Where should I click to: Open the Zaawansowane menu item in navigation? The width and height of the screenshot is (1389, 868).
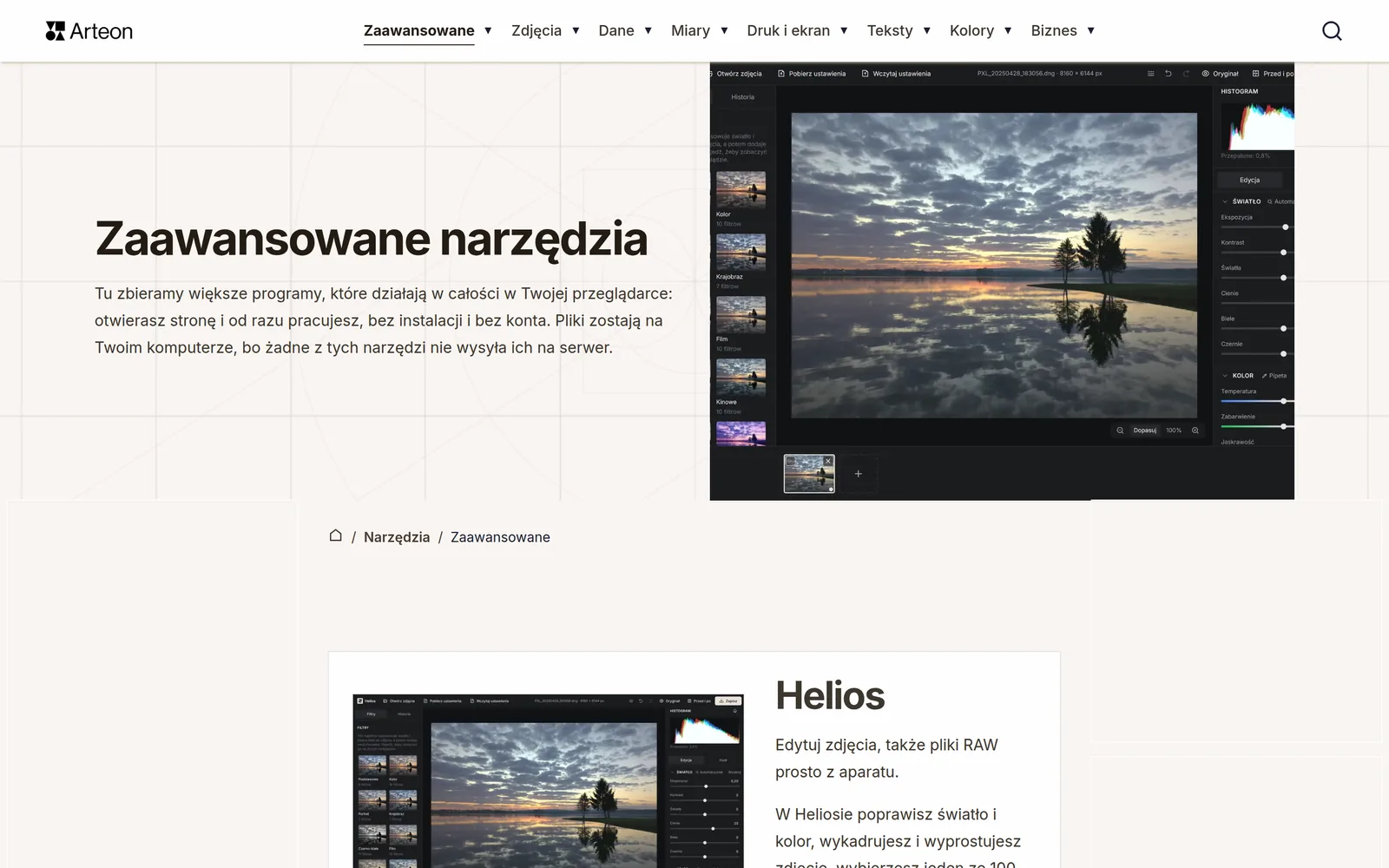tap(419, 30)
